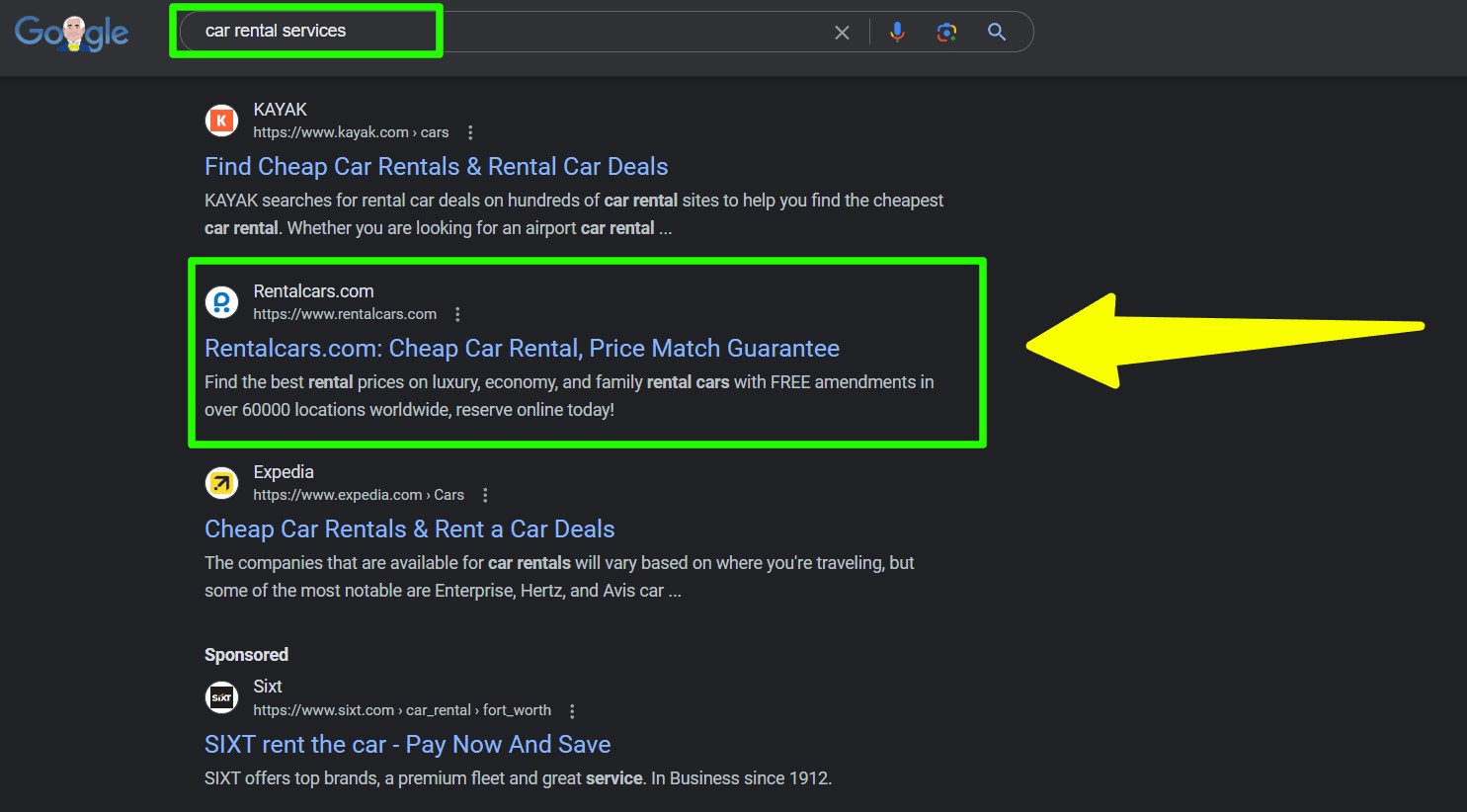Click the Expedia snippet mentioning Enterprise, Hertz
The height and width of the screenshot is (812, 1467).
pyautogui.click(x=559, y=577)
